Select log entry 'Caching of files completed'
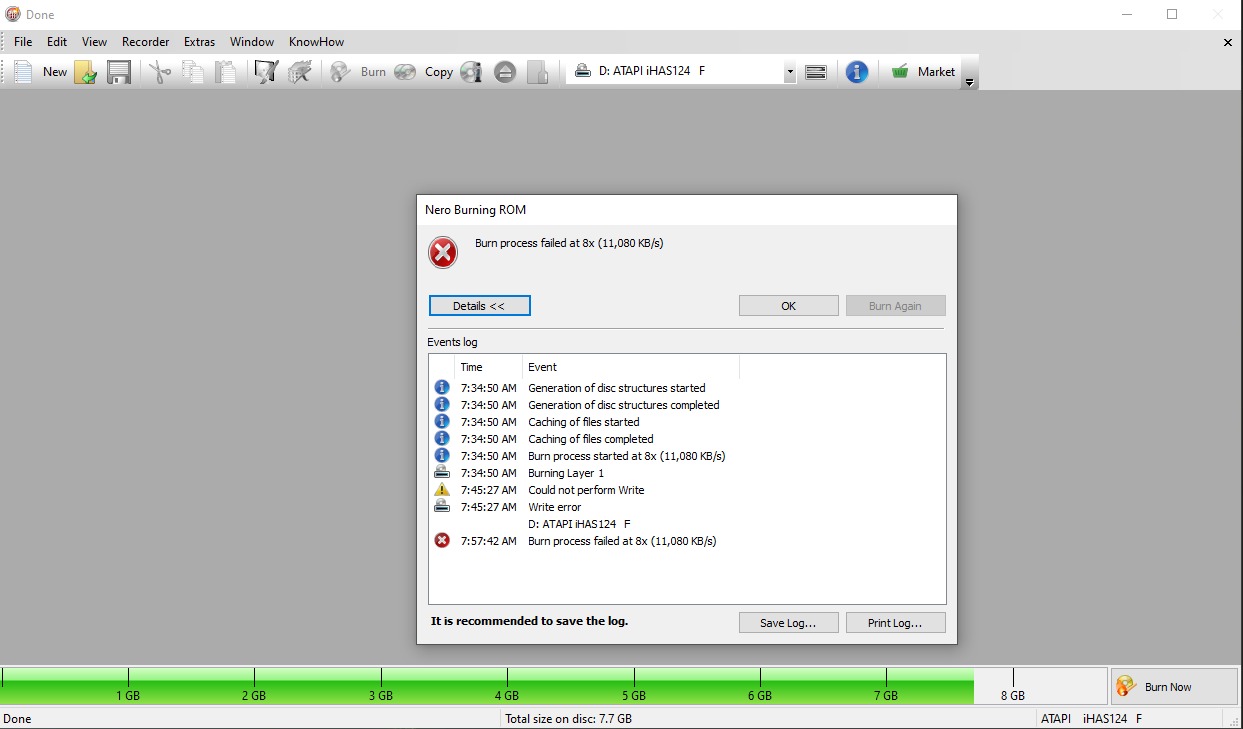 tap(590, 439)
